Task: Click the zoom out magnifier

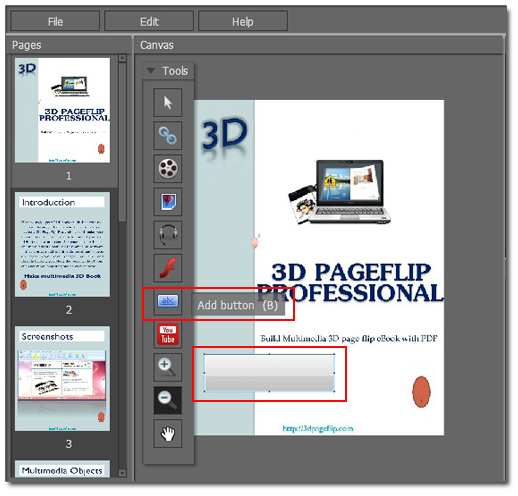Action: pos(168,400)
